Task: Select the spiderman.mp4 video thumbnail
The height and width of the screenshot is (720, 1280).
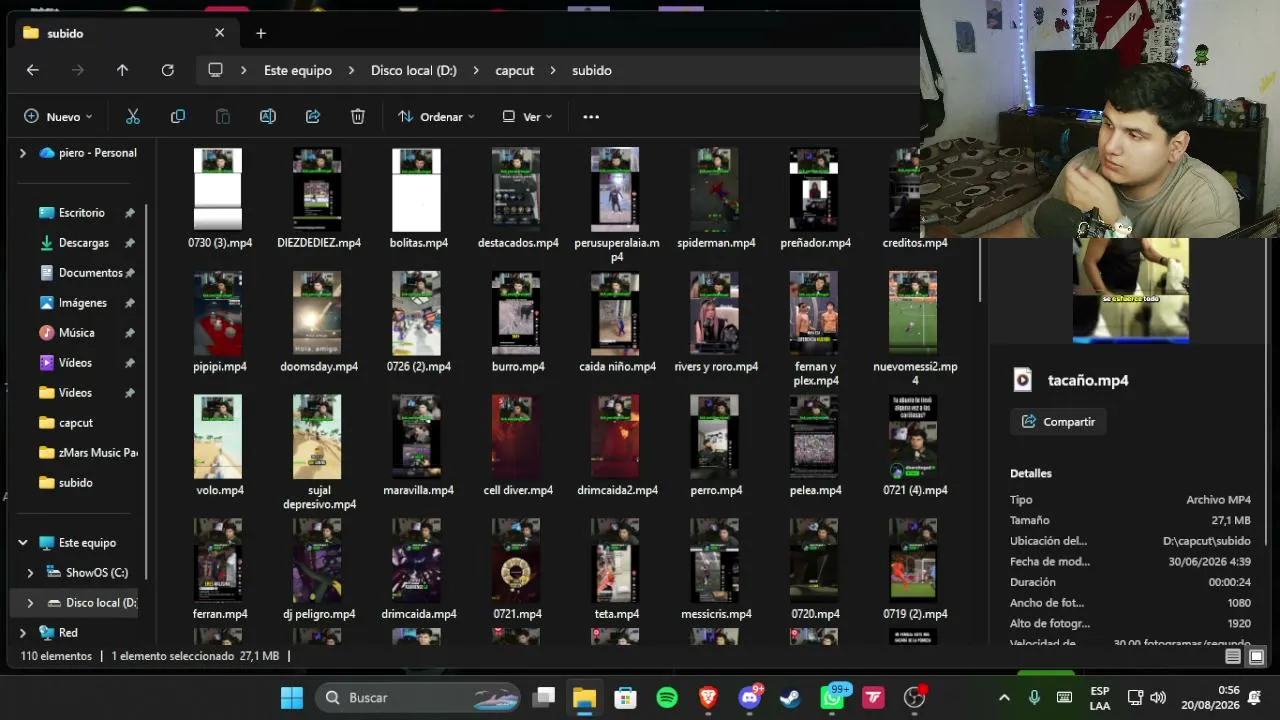Action: pos(714,190)
